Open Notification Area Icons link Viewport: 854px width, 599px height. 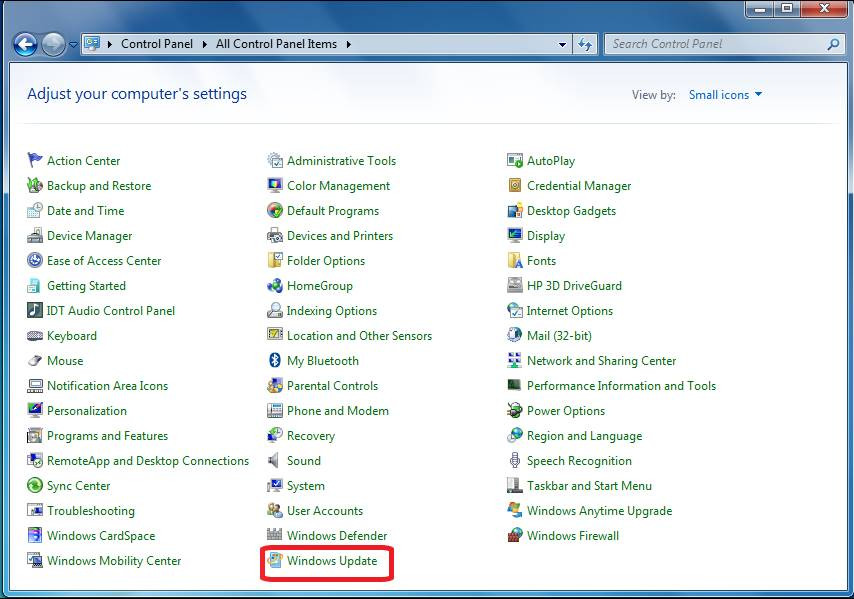click(x=107, y=386)
